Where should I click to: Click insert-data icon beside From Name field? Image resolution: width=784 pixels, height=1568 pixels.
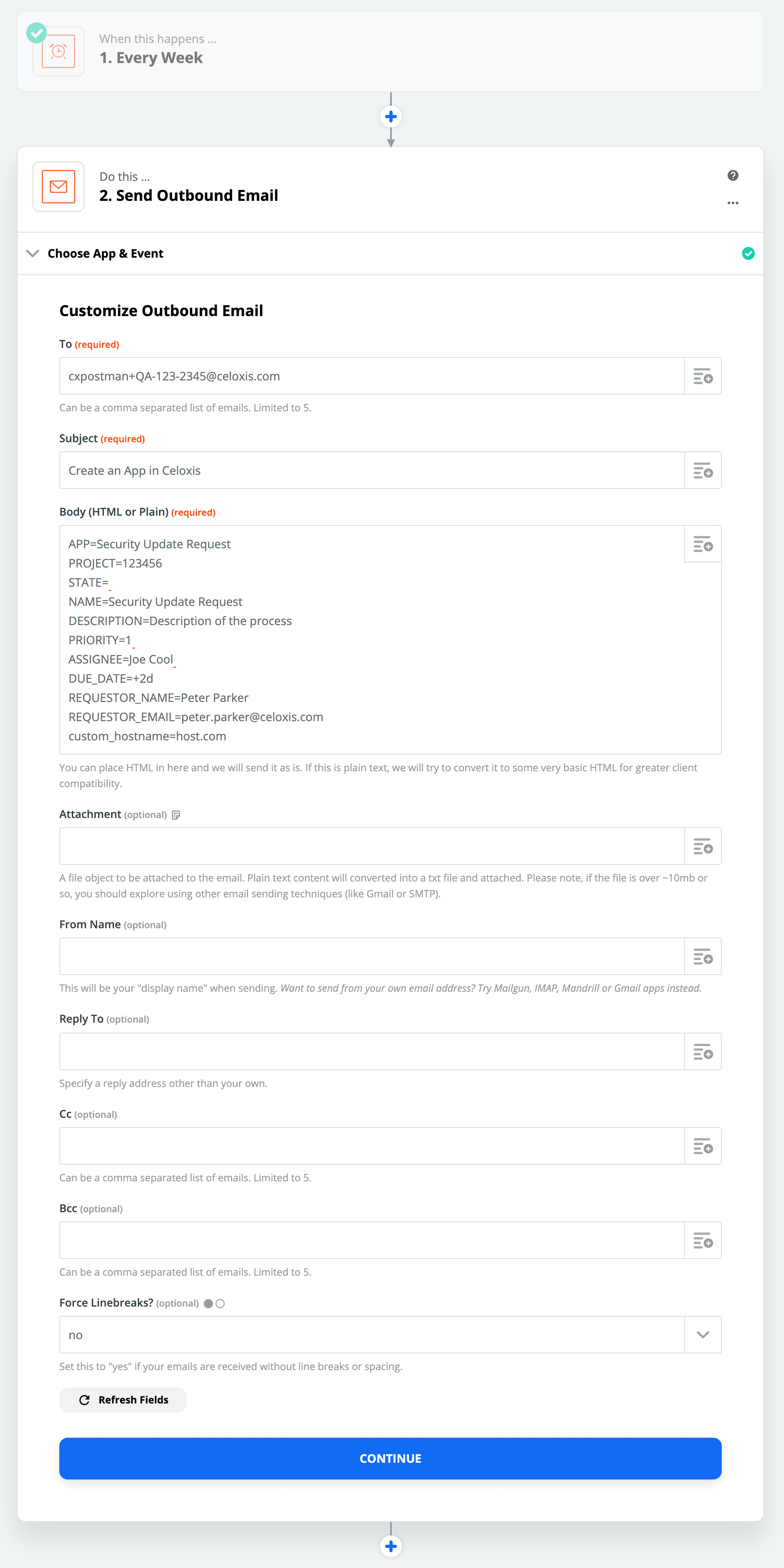(x=703, y=956)
